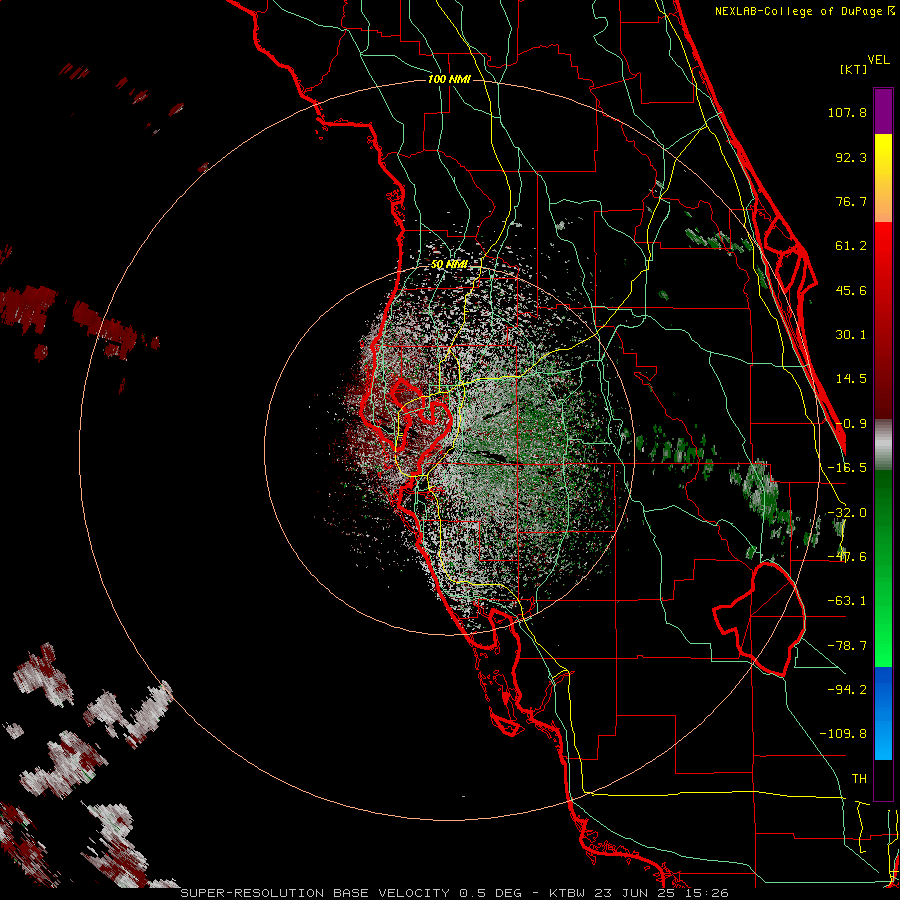900x900 pixels.
Task: Select the -0.9 legend value
Action: click(851, 424)
